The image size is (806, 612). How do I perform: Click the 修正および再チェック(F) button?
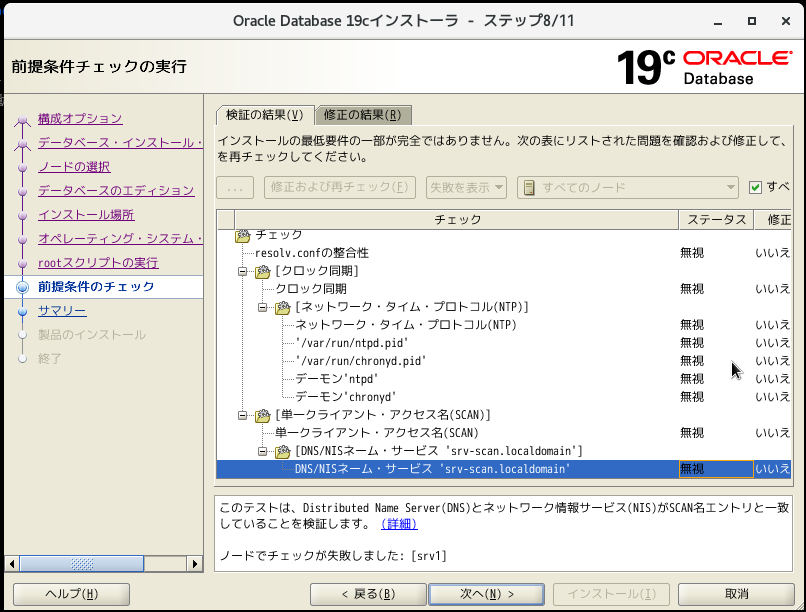pos(340,188)
